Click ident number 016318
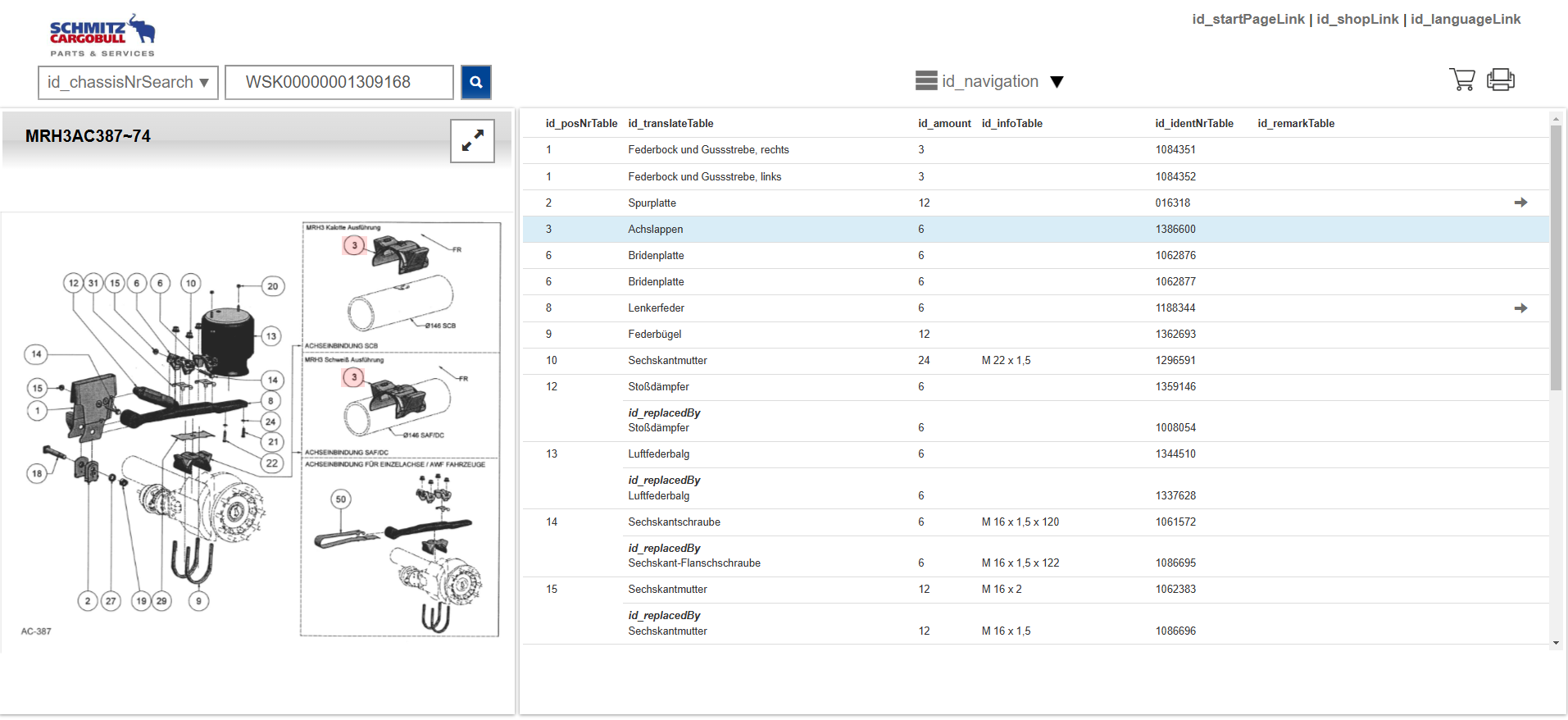Image resolution: width=1568 pixels, height=720 pixels. click(1173, 203)
